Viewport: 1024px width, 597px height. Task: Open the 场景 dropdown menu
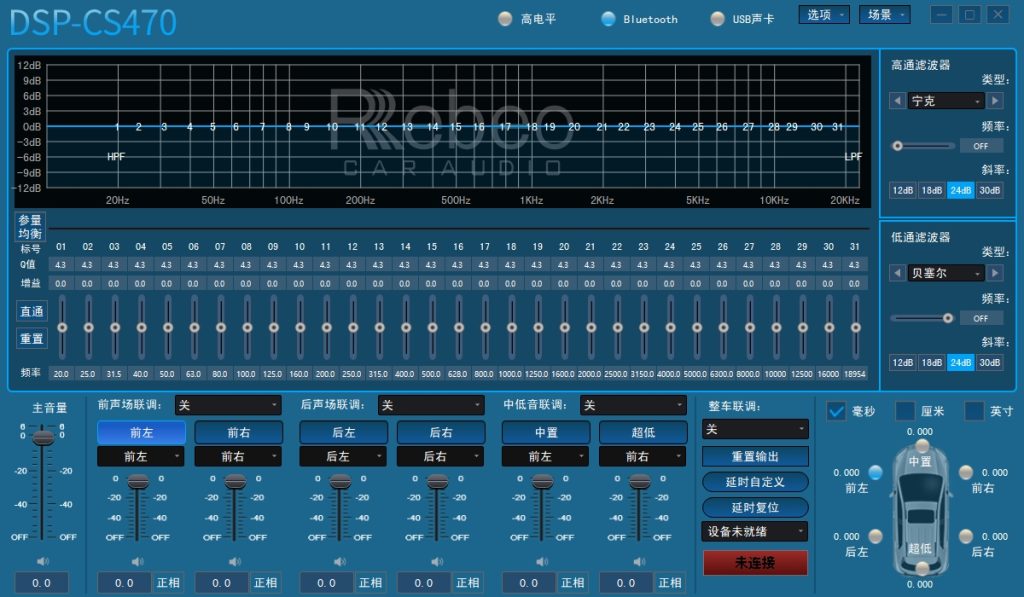click(885, 14)
